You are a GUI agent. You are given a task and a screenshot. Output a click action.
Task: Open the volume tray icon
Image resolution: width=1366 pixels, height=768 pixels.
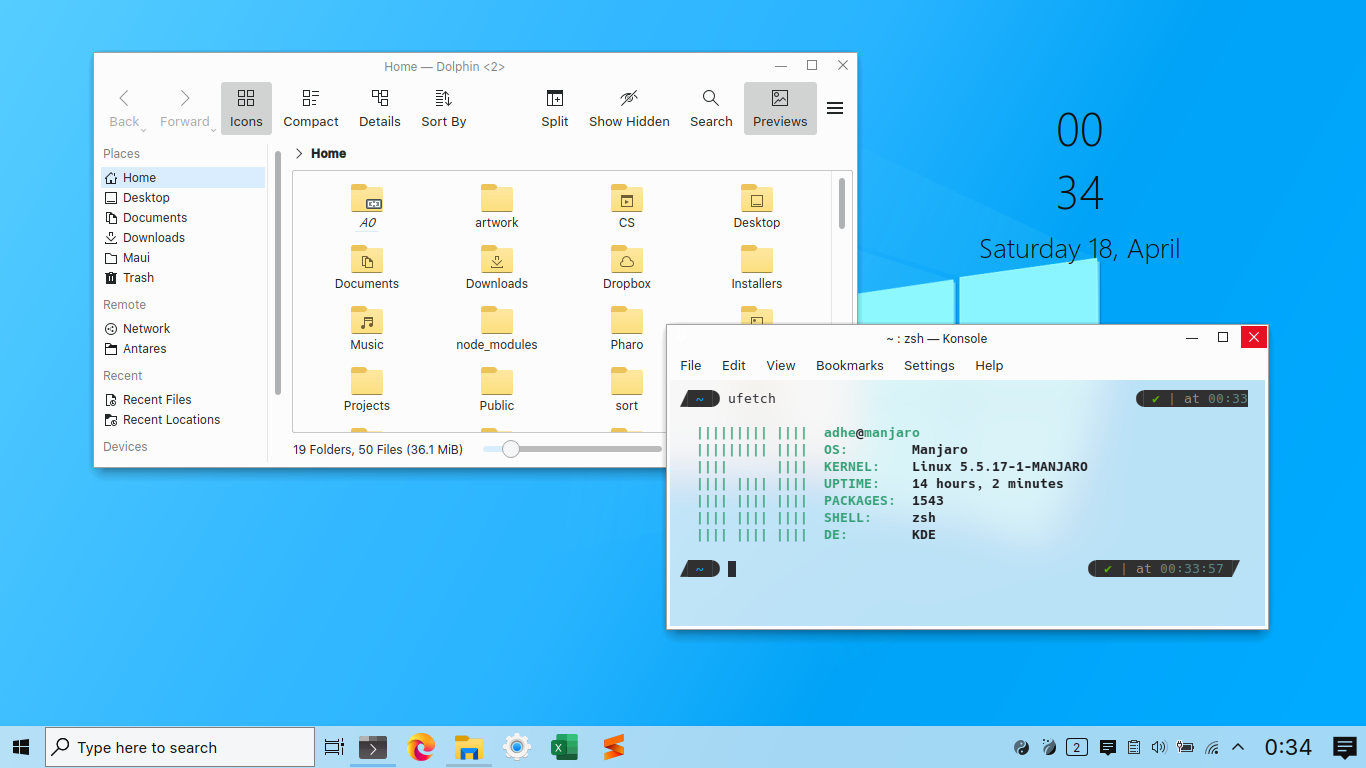tap(1159, 747)
